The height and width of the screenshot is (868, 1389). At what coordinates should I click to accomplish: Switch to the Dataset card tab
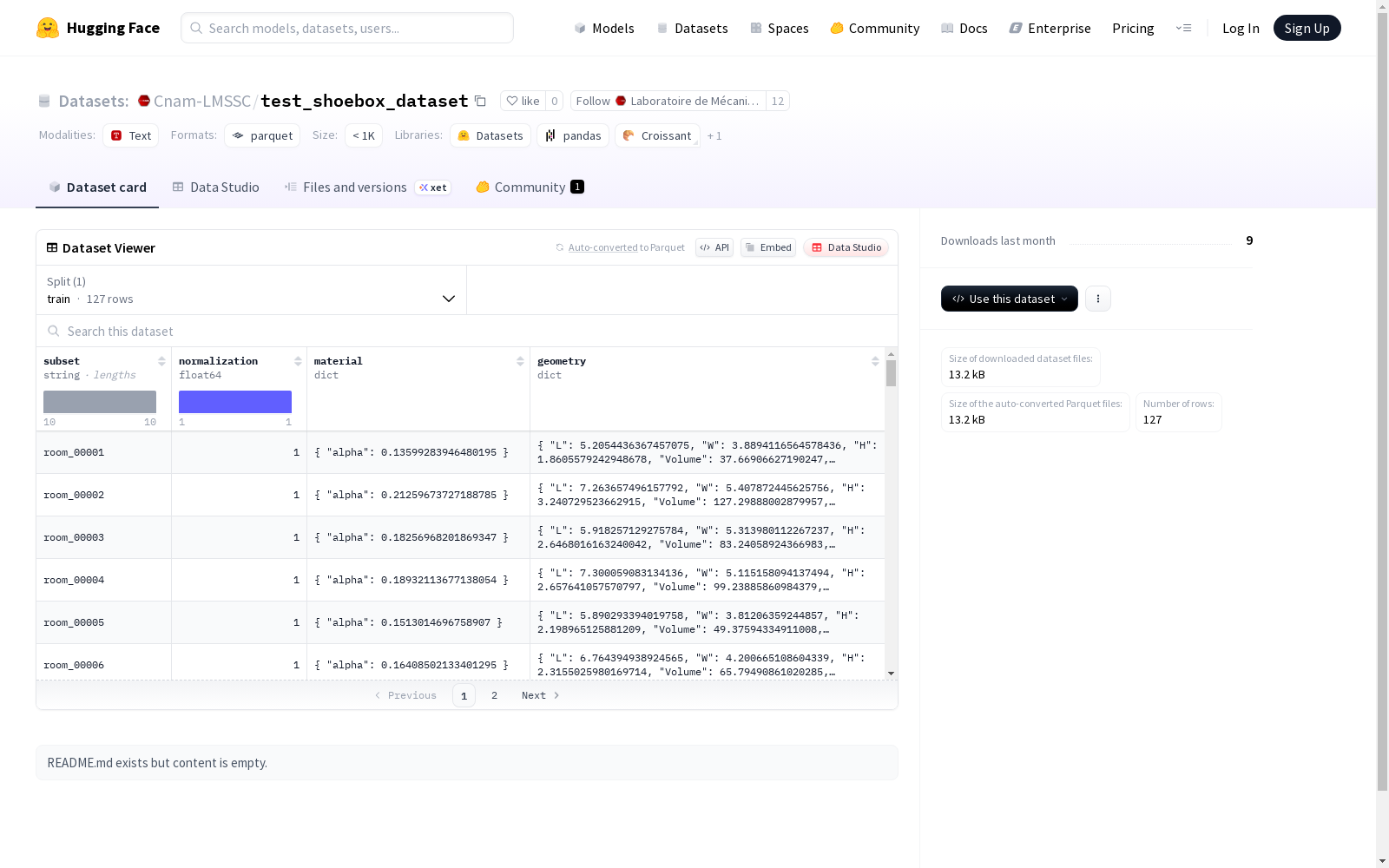pos(97,187)
